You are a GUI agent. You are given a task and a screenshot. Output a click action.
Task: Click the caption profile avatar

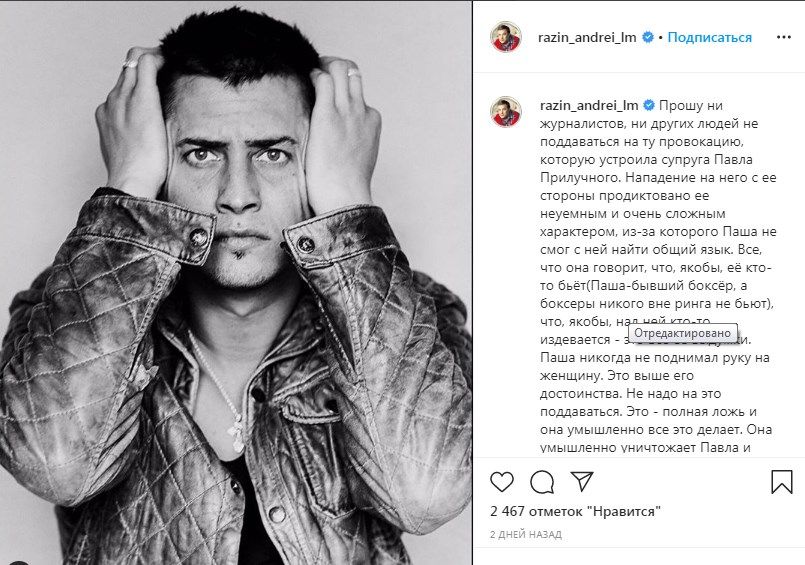pyautogui.click(x=506, y=111)
